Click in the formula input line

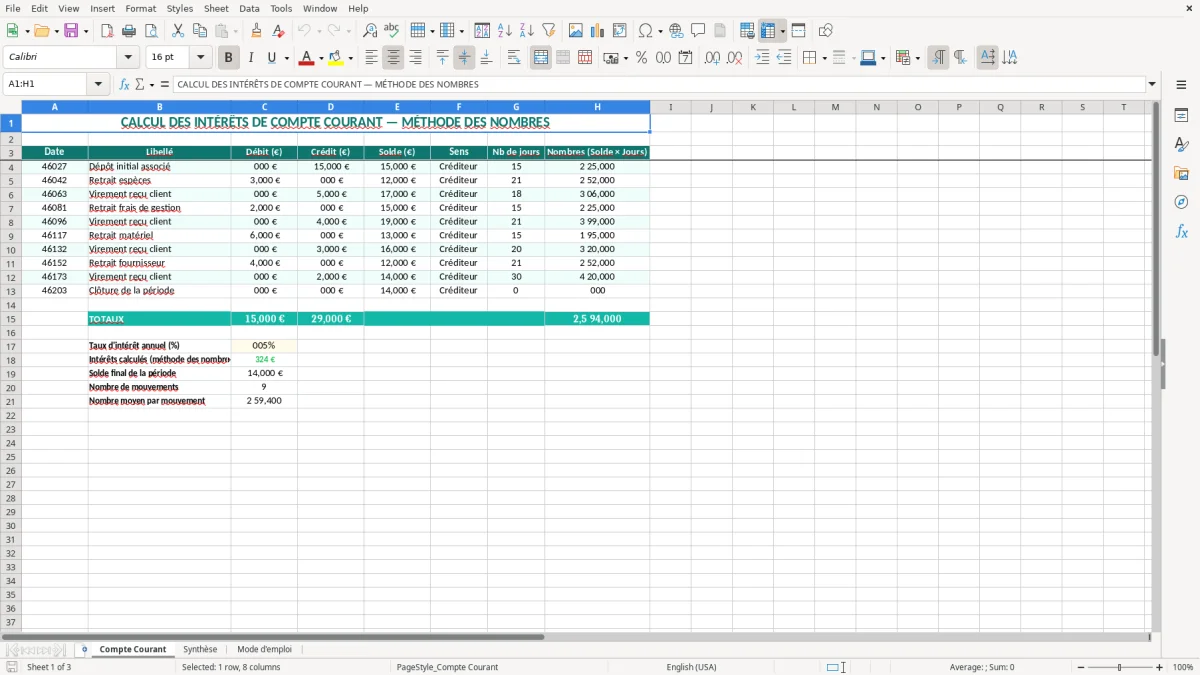tap(660, 85)
